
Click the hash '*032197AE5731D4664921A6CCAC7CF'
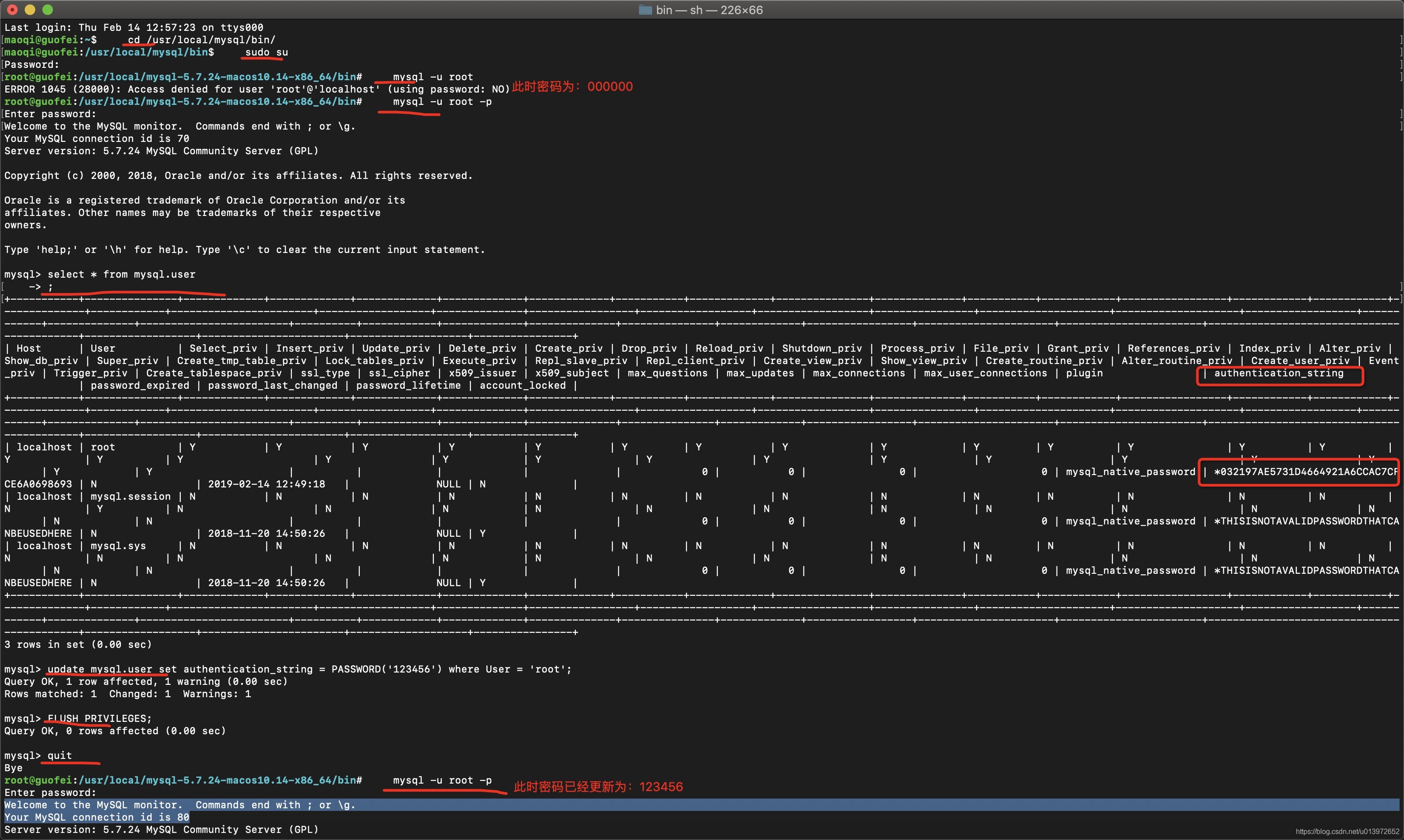(1306, 472)
